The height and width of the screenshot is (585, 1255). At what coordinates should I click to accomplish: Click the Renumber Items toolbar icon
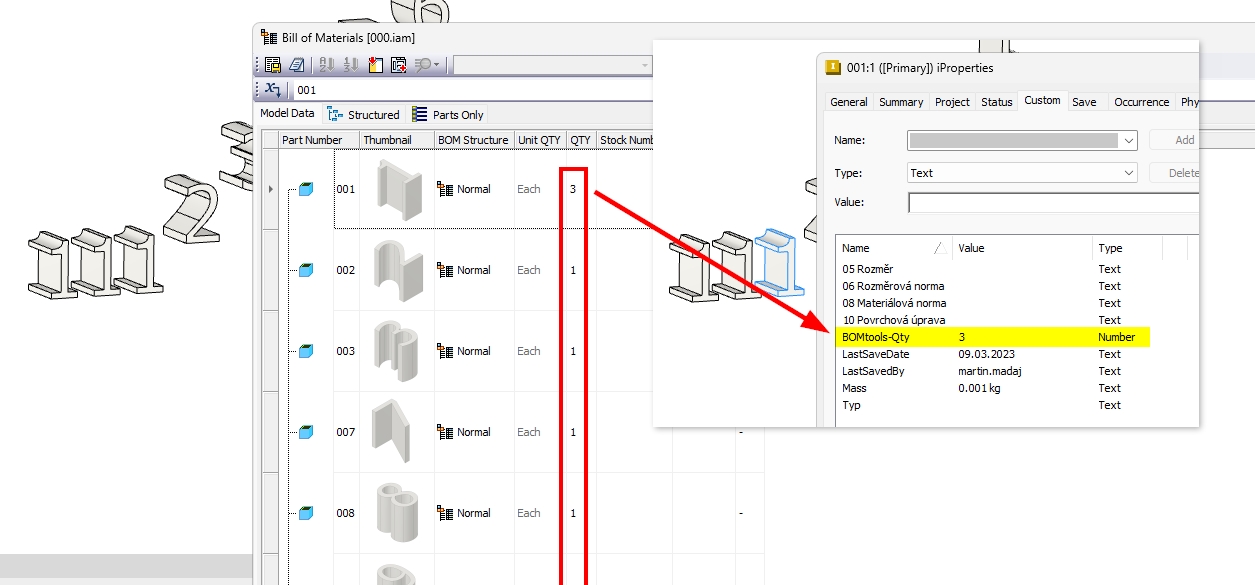351,65
